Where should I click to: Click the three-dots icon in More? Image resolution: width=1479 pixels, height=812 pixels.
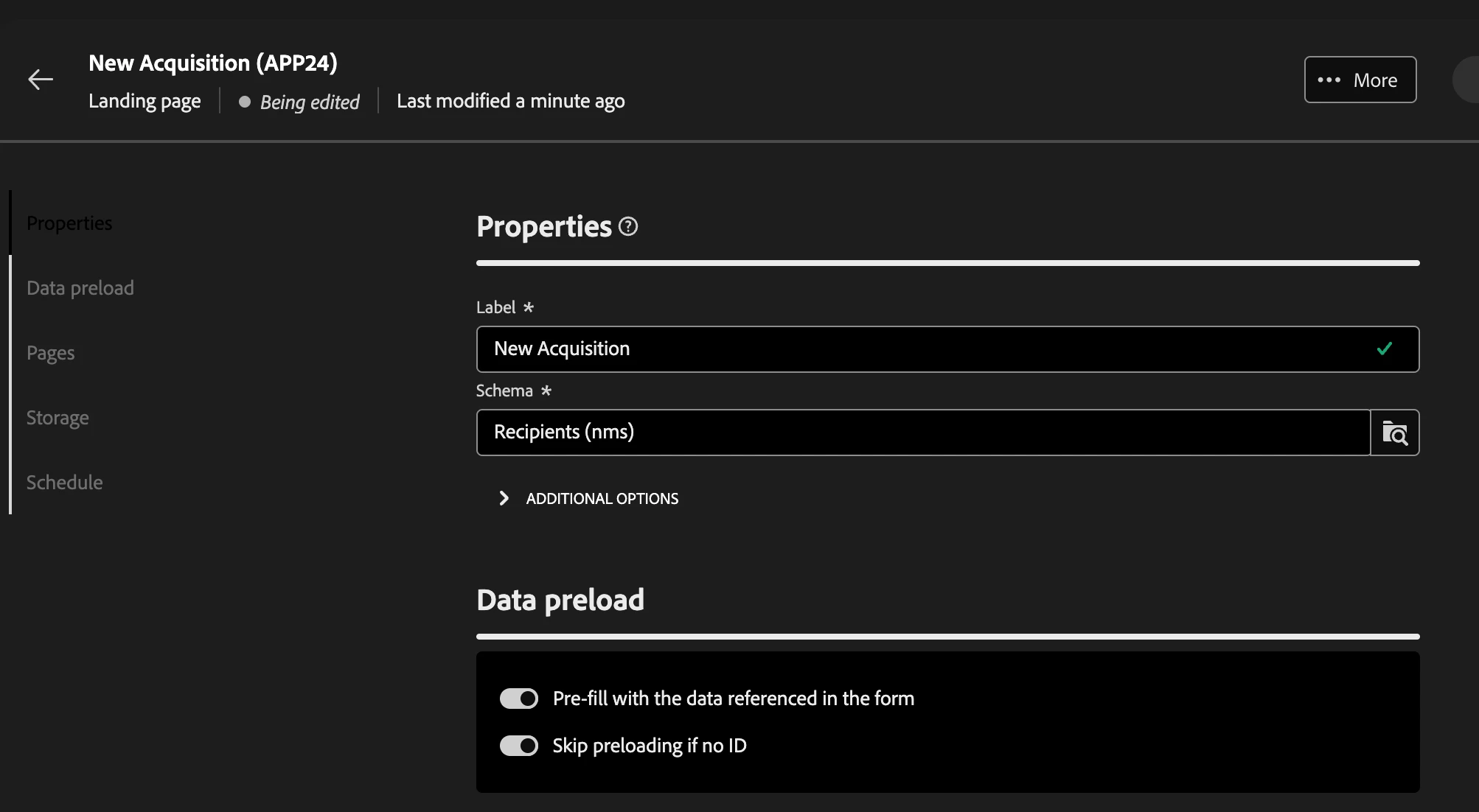[x=1329, y=80]
